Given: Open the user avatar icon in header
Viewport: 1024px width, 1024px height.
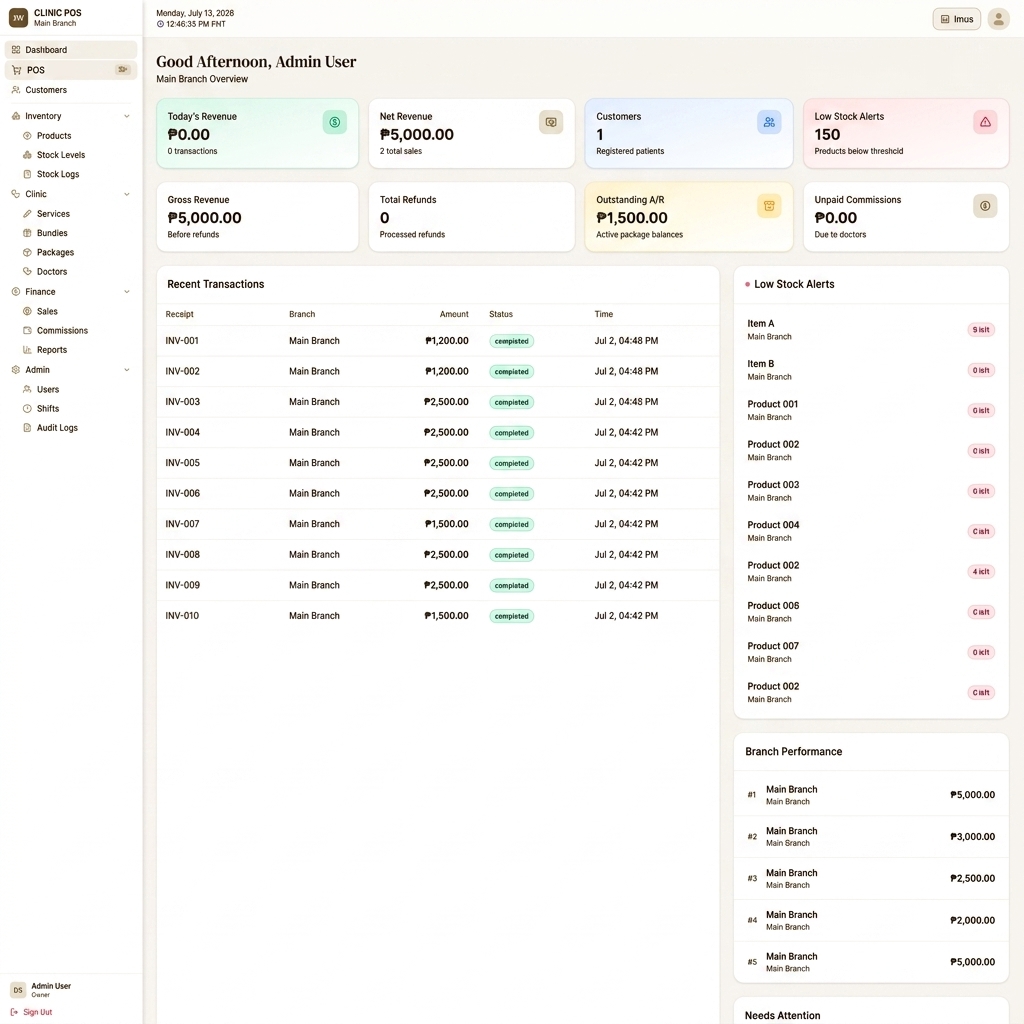Looking at the screenshot, I should point(998,19).
